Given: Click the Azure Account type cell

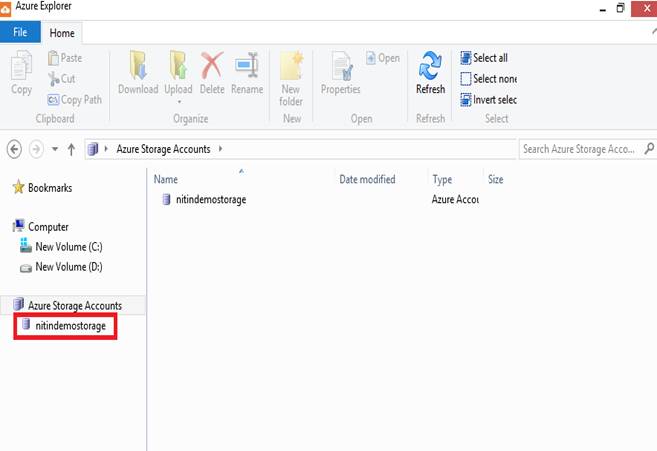Looking at the screenshot, I should point(455,199).
